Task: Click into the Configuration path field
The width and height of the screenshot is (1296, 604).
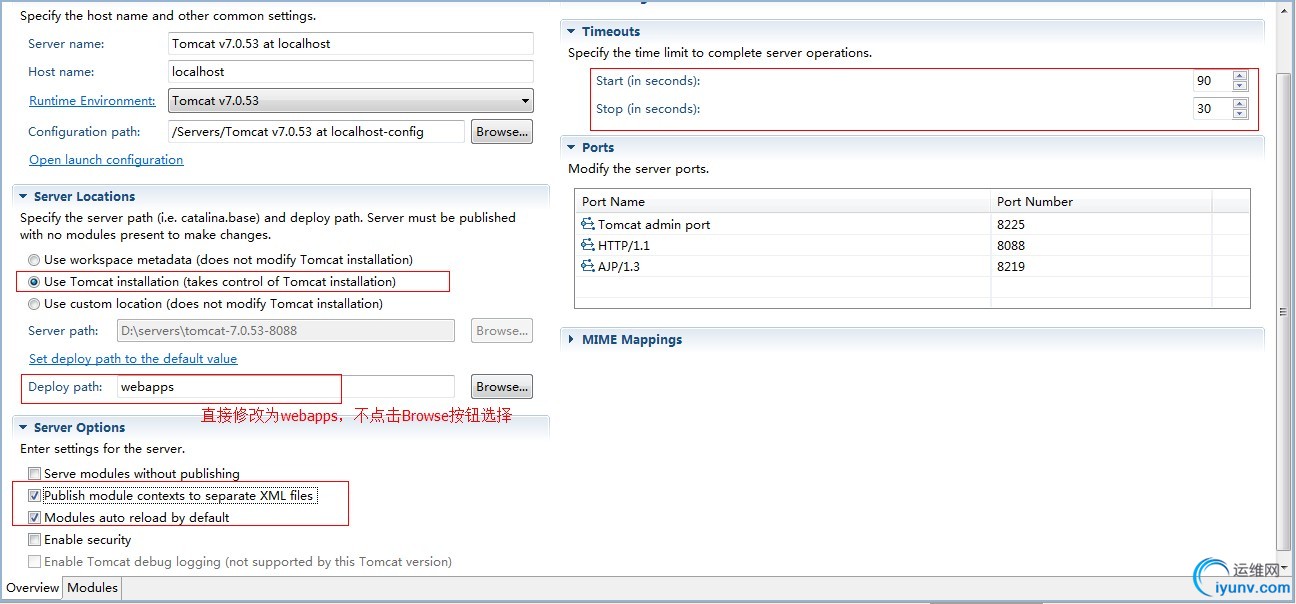Action: point(317,132)
